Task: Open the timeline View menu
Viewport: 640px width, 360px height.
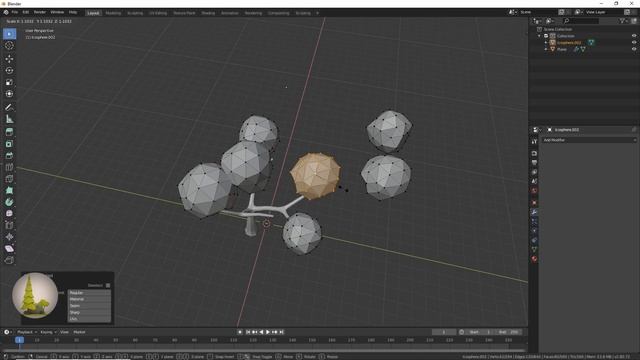Action: point(64,332)
